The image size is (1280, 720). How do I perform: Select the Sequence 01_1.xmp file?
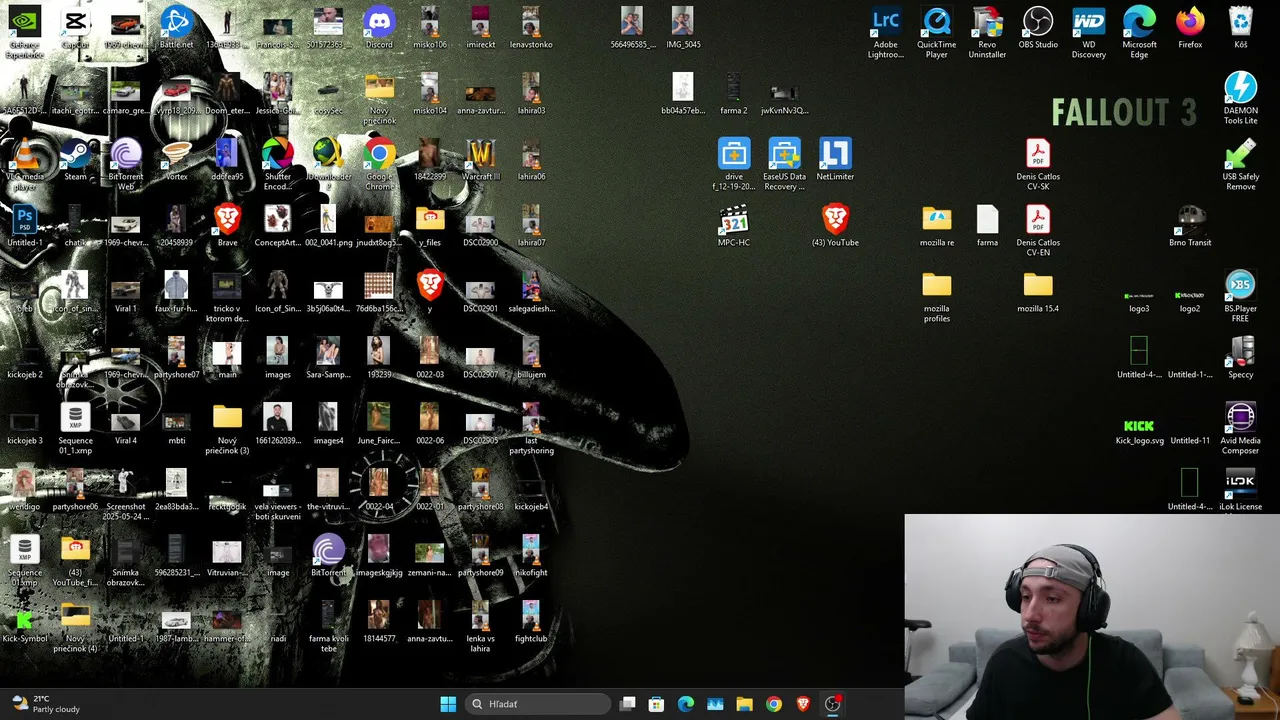(75, 429)
